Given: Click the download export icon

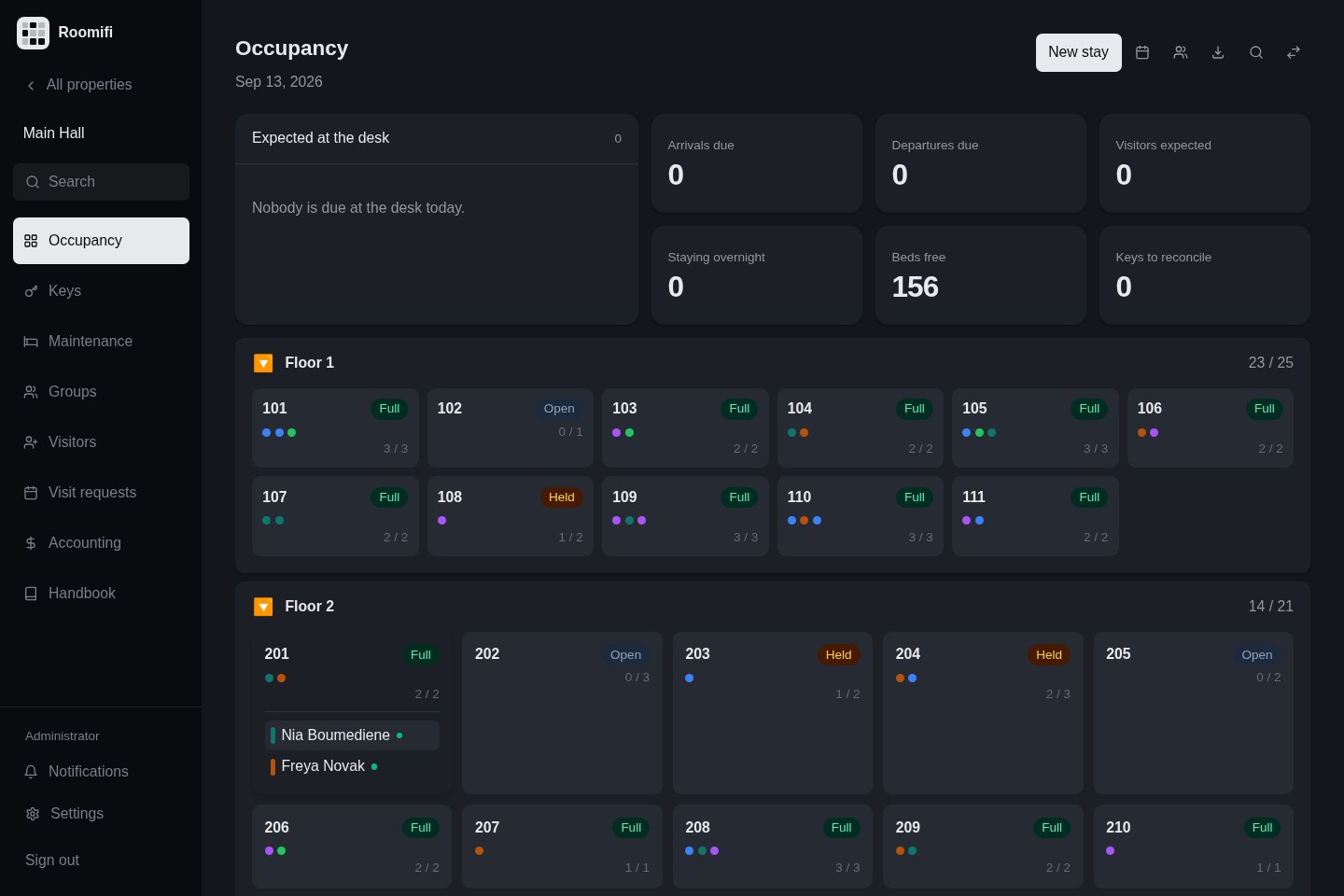Looking at the screenshot, I should click(1218, 52).
